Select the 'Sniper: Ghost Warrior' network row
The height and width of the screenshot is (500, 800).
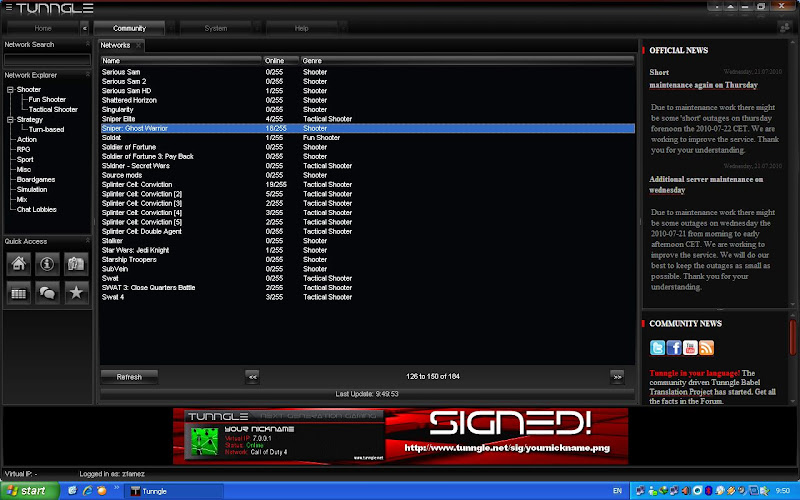pos(367,129)
